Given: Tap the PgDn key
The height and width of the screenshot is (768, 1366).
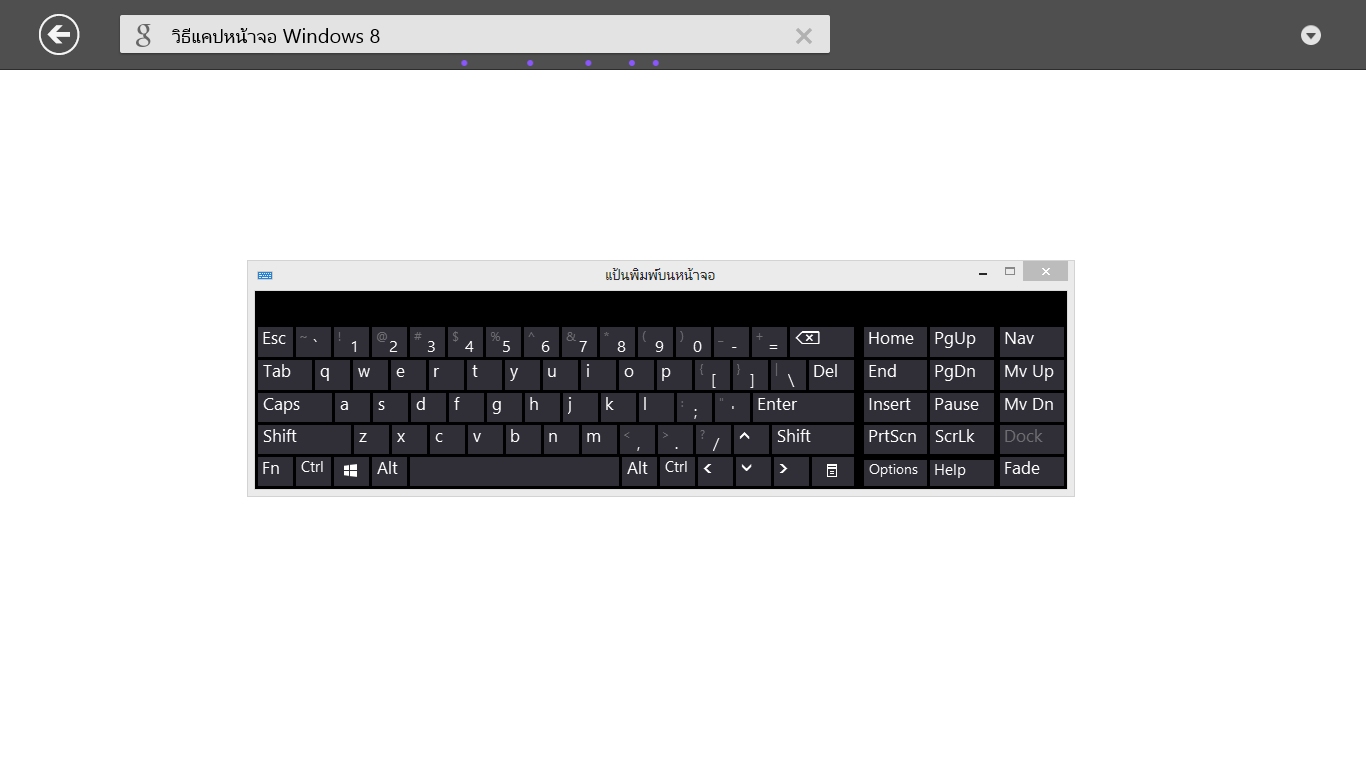Looking at the screenshot, I should click(x=961, y=375).
